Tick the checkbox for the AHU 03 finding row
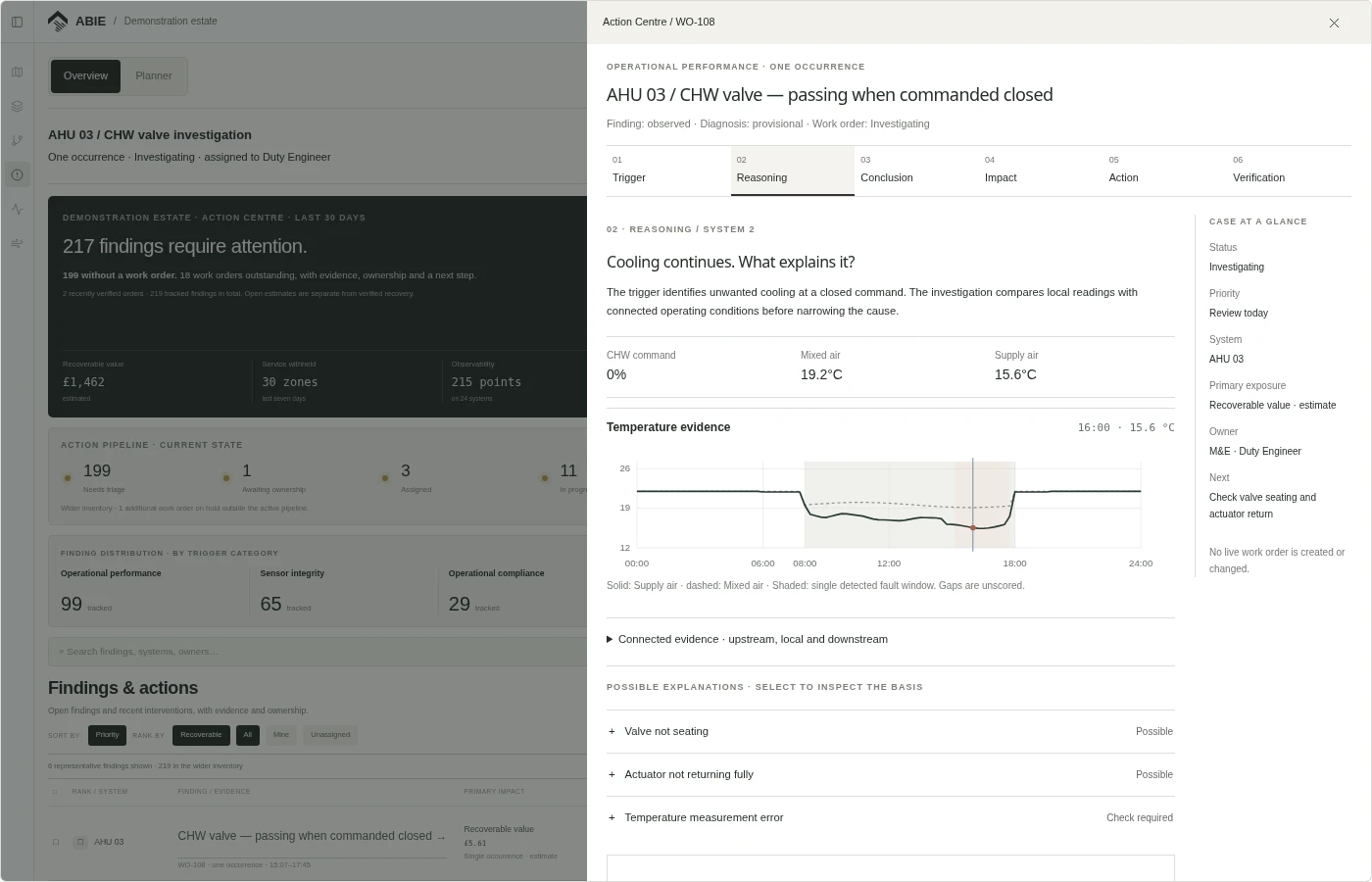 55,842
